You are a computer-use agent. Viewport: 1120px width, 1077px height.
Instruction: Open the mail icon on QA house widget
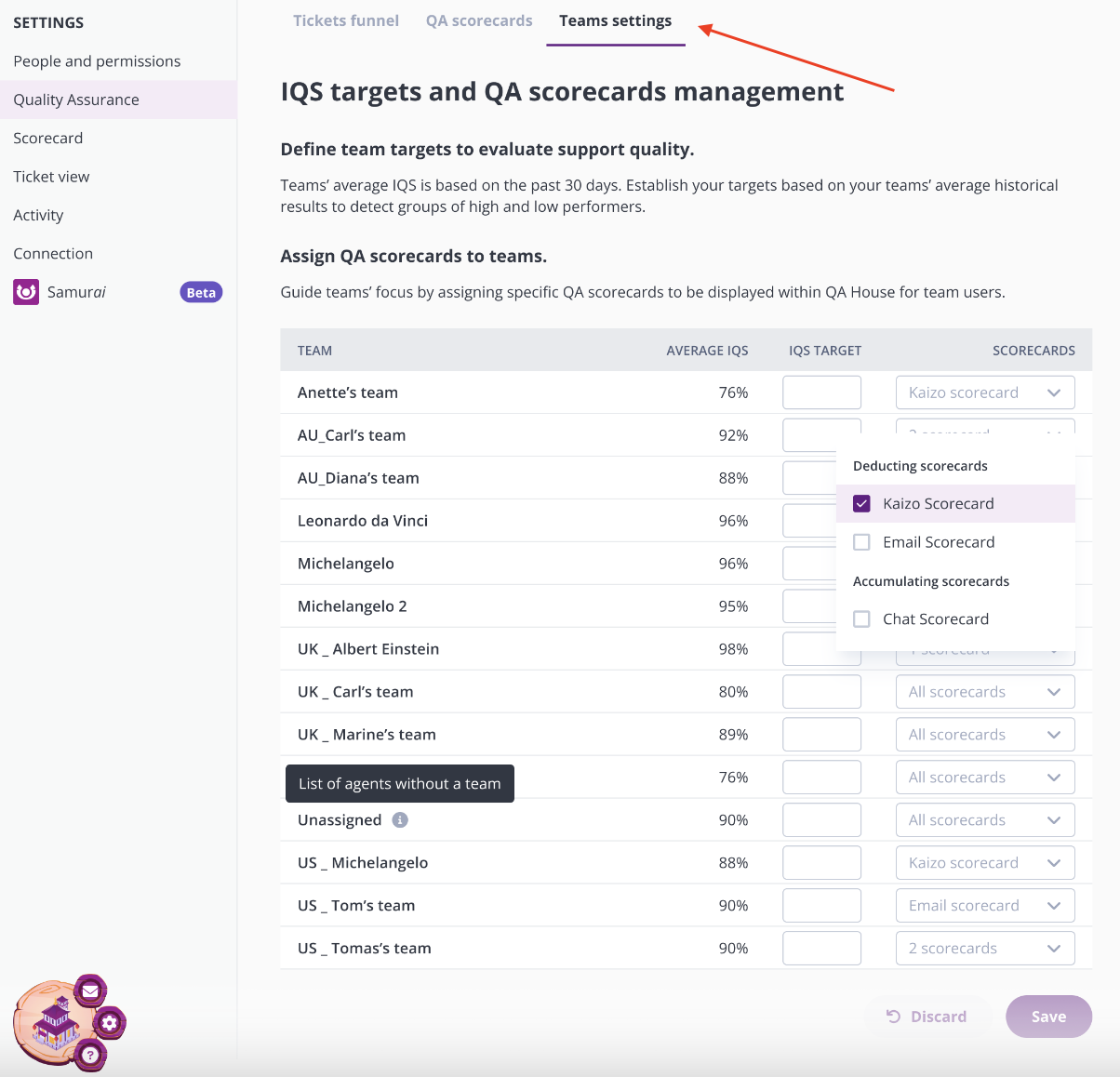(x=90, y=991)
